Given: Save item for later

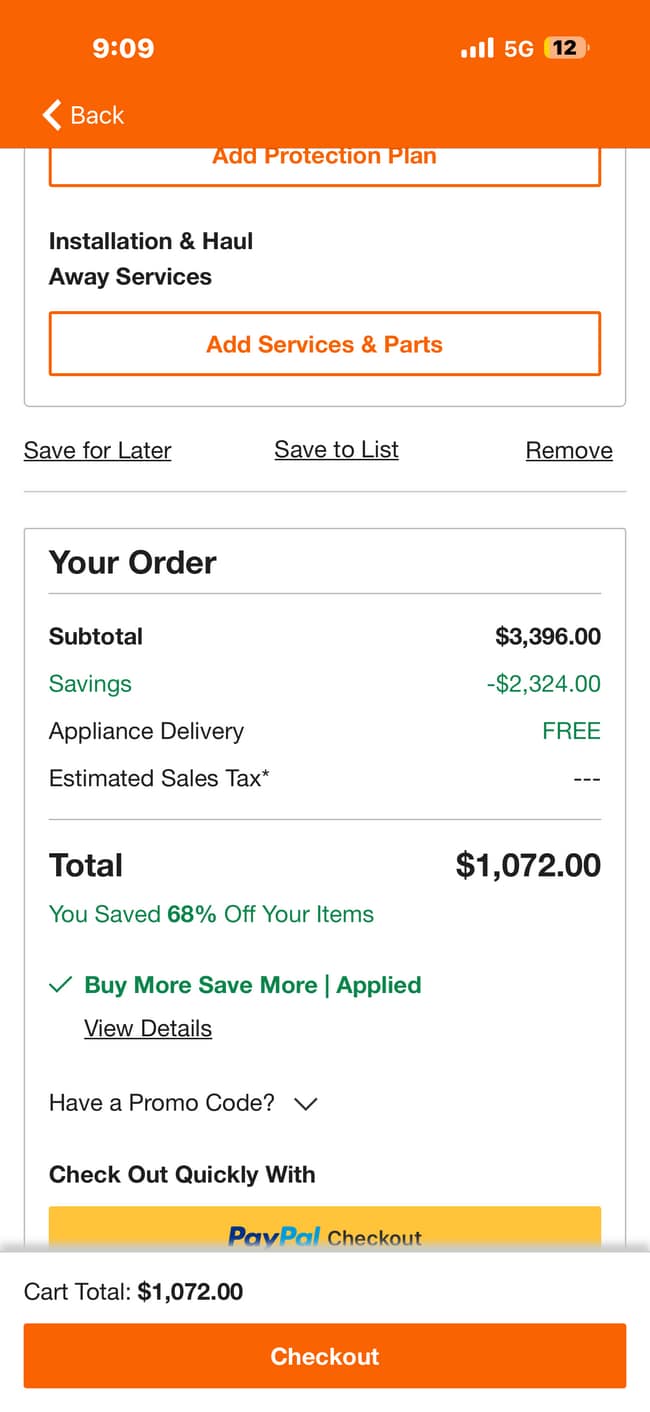Looking at the screenshot, I should [x=97, y=451].
